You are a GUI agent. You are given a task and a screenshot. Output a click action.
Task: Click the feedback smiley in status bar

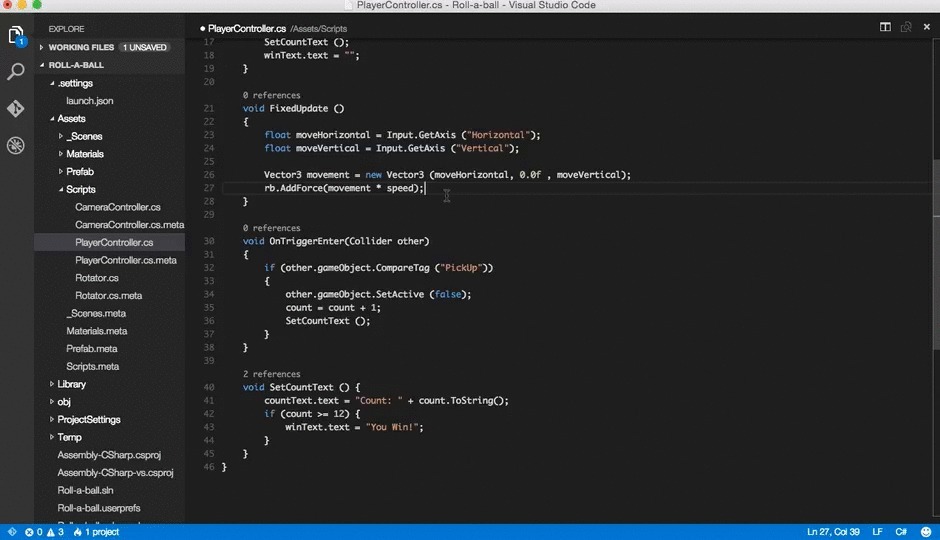click(x=926, y=532)
